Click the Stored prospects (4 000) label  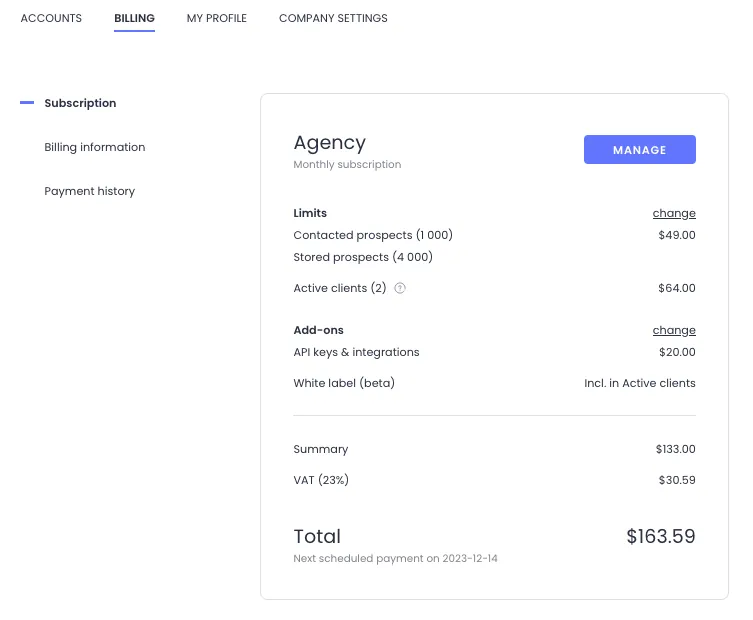coord(363,257)
